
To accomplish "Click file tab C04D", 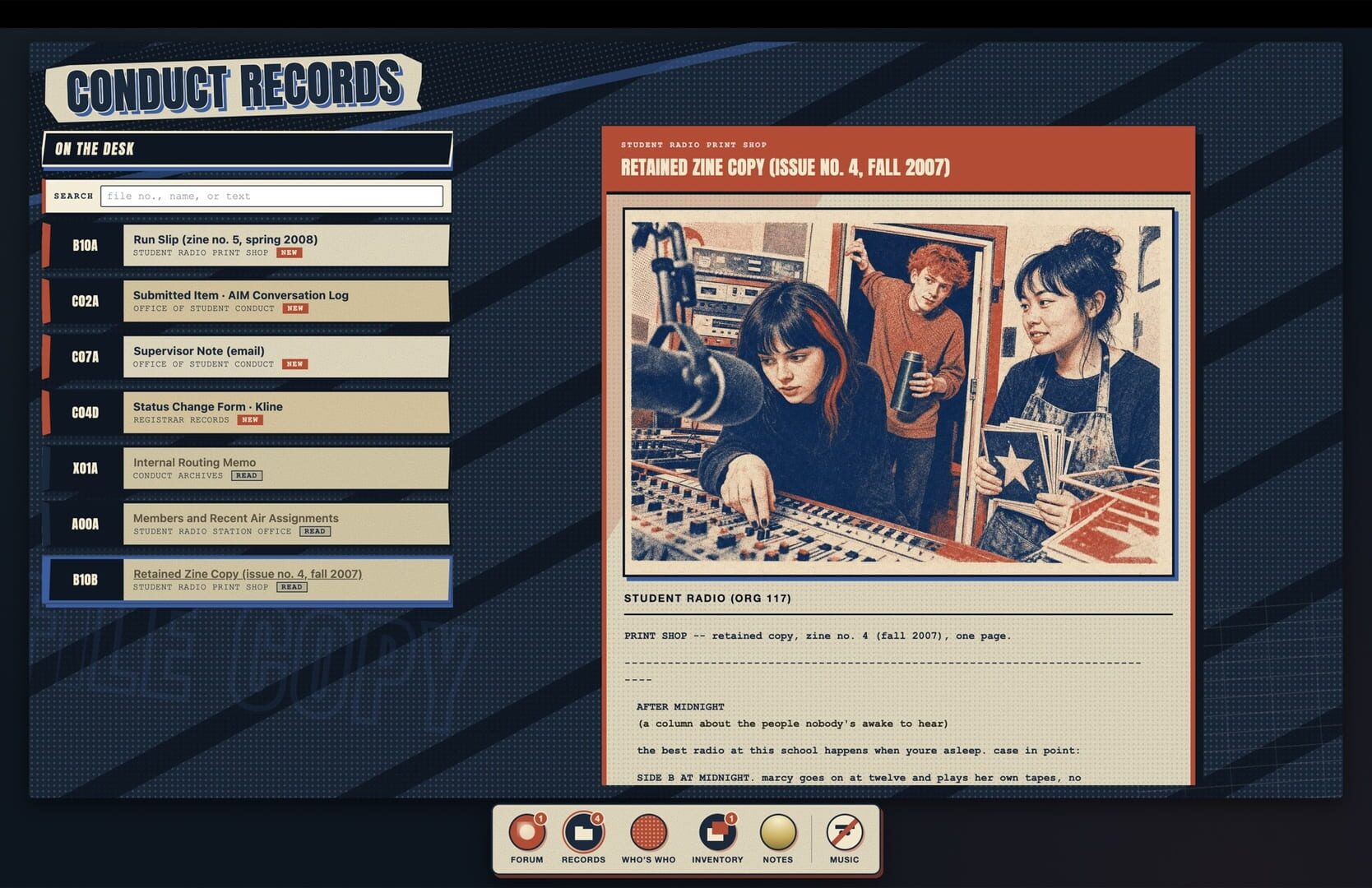I will (x=85, y=413).
